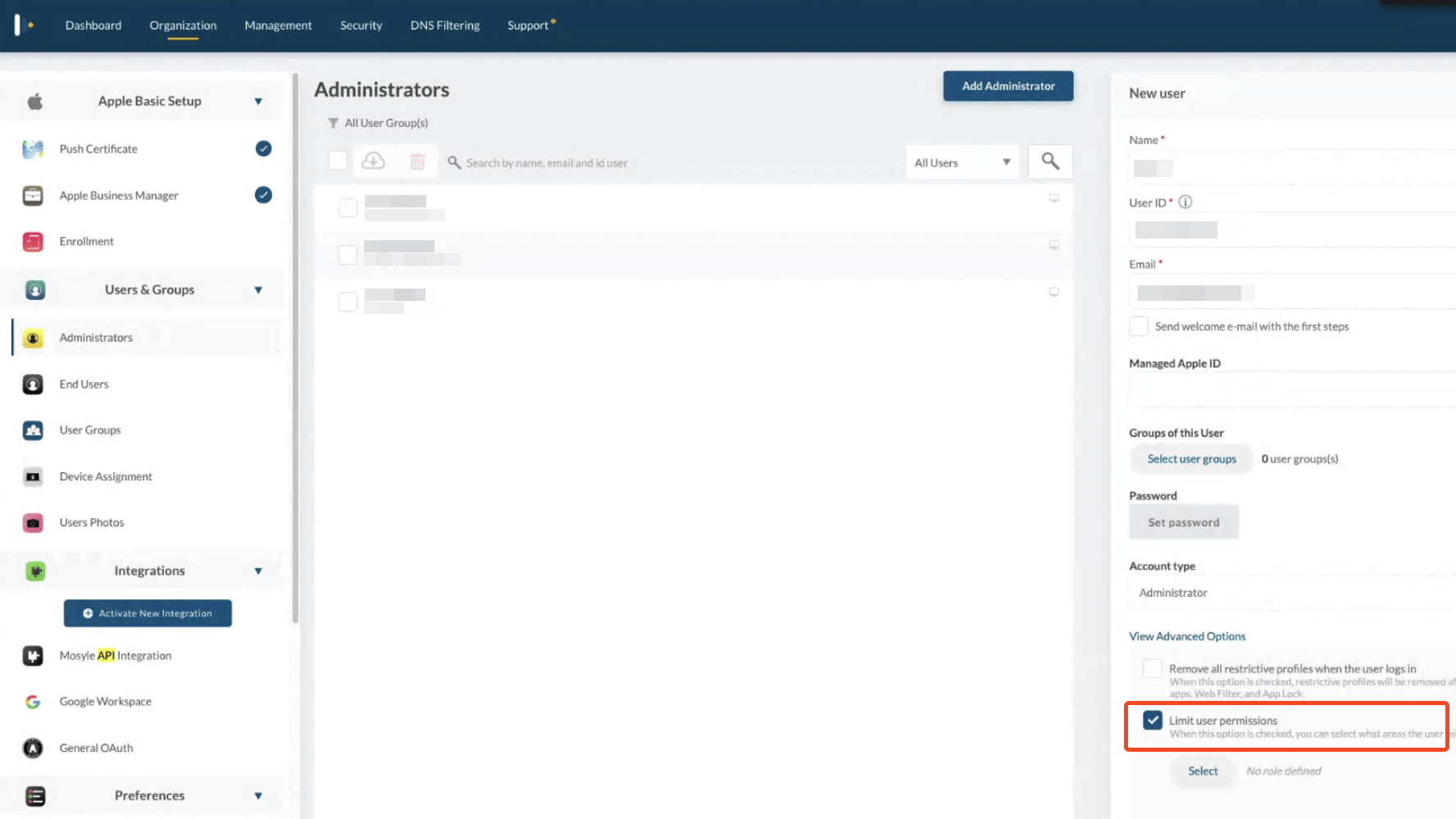Image resolution: width=1456 pixels, height=819 pixels.
Task: Click device icon on third administrator row
Action: point(1054,292)
